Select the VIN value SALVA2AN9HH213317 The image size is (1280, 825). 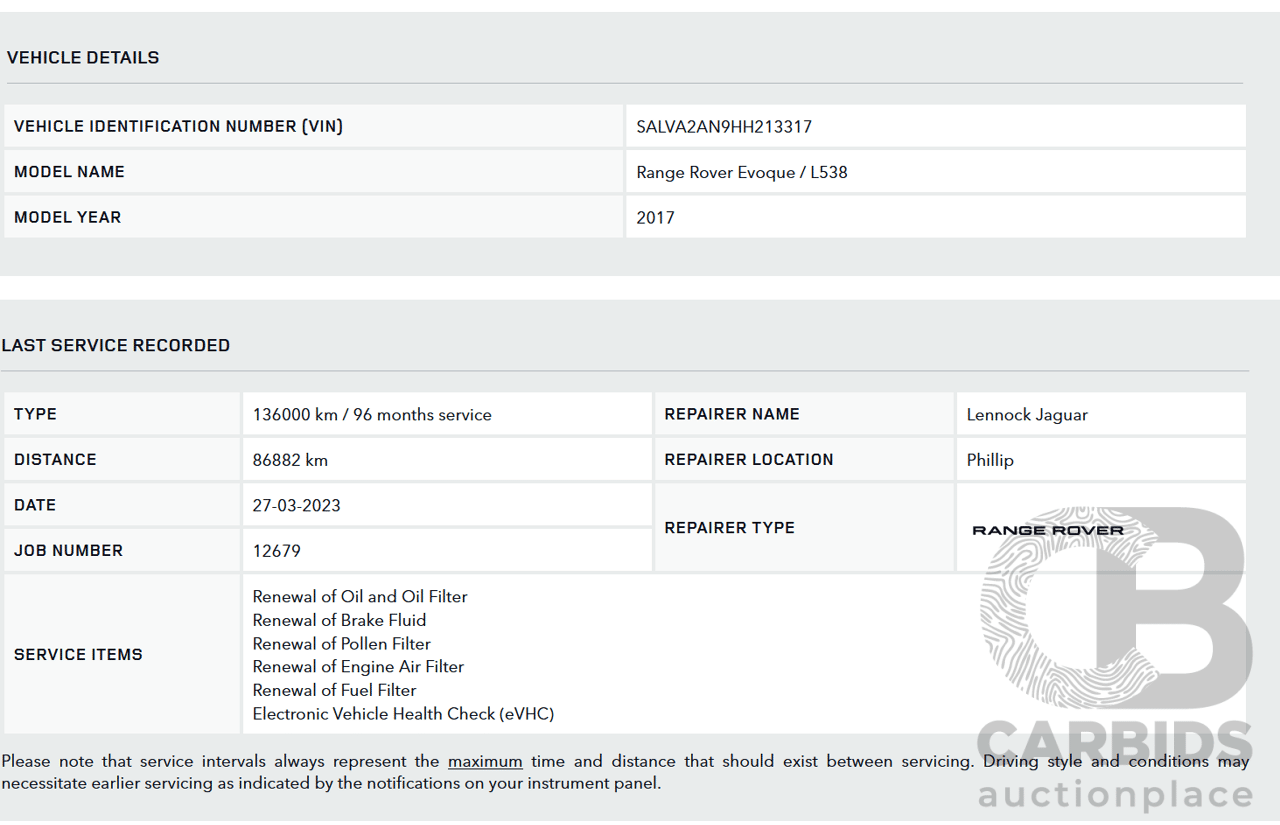click(x=724, y=127)
